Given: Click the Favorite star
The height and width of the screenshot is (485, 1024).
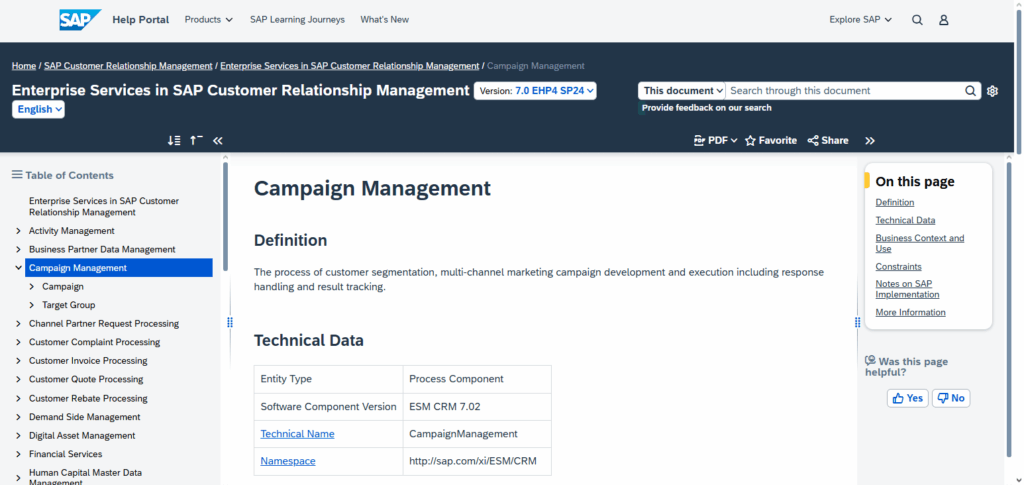Looking at the screenshot, I should (771, 140).
